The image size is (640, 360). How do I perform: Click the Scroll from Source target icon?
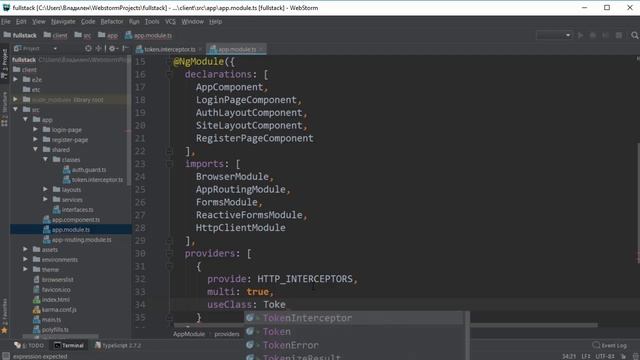click(88, 49)
